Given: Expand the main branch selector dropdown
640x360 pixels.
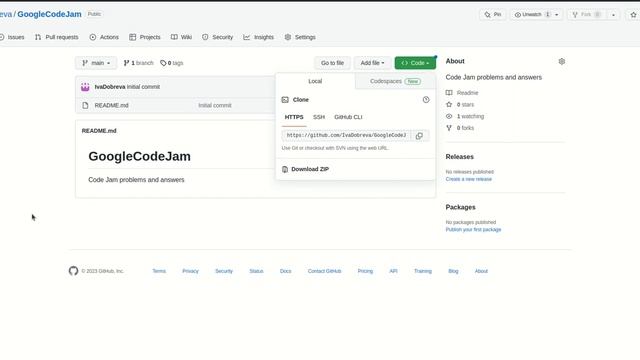Looking at the screenshot, I should pos(96,63).
